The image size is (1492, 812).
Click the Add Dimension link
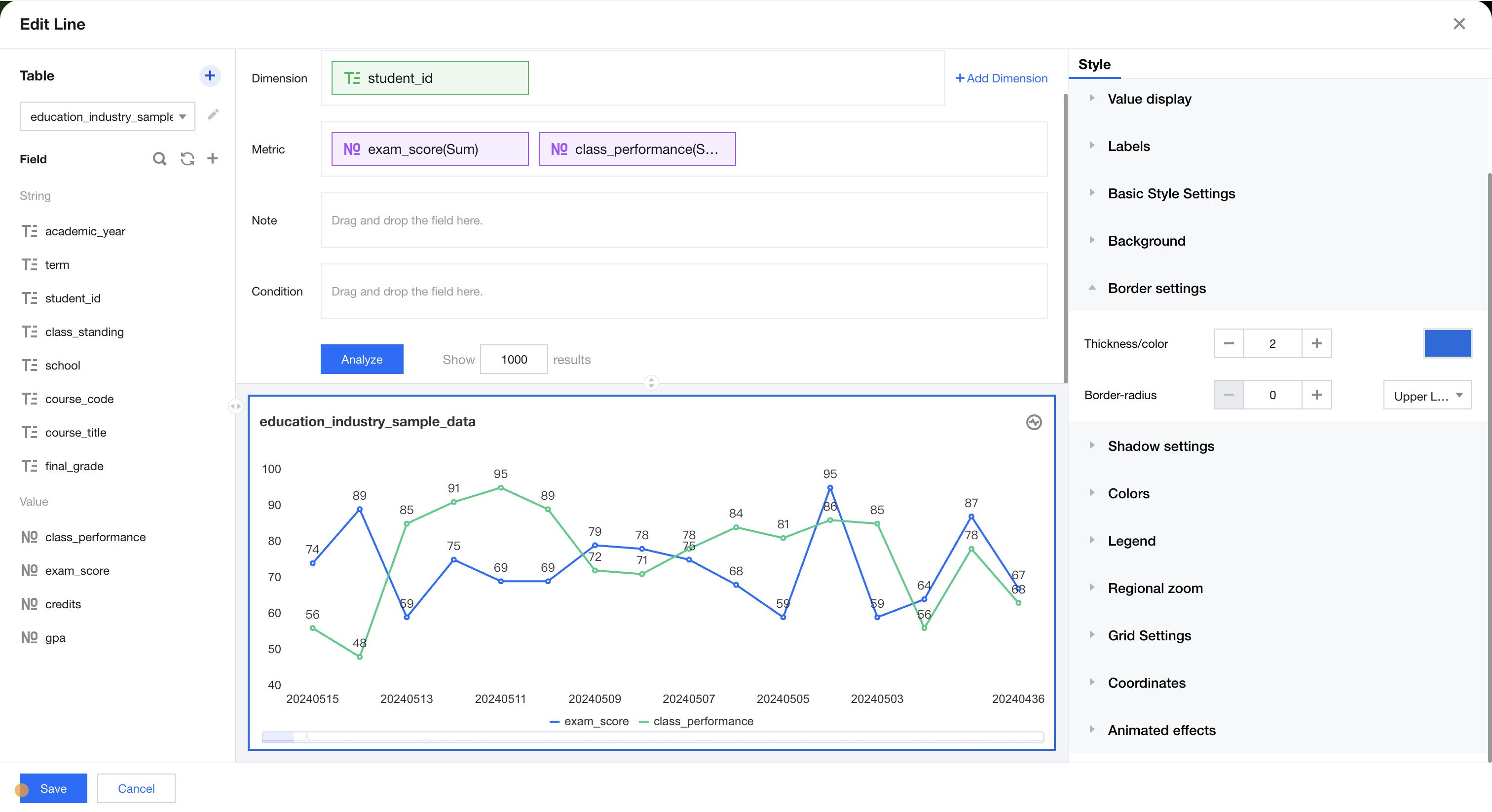coord(1002,78)
